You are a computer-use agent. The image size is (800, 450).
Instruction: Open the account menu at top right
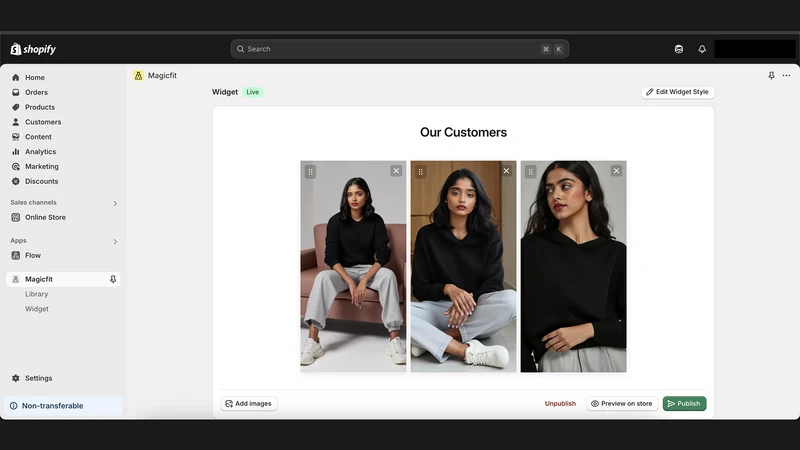point(755,49)
